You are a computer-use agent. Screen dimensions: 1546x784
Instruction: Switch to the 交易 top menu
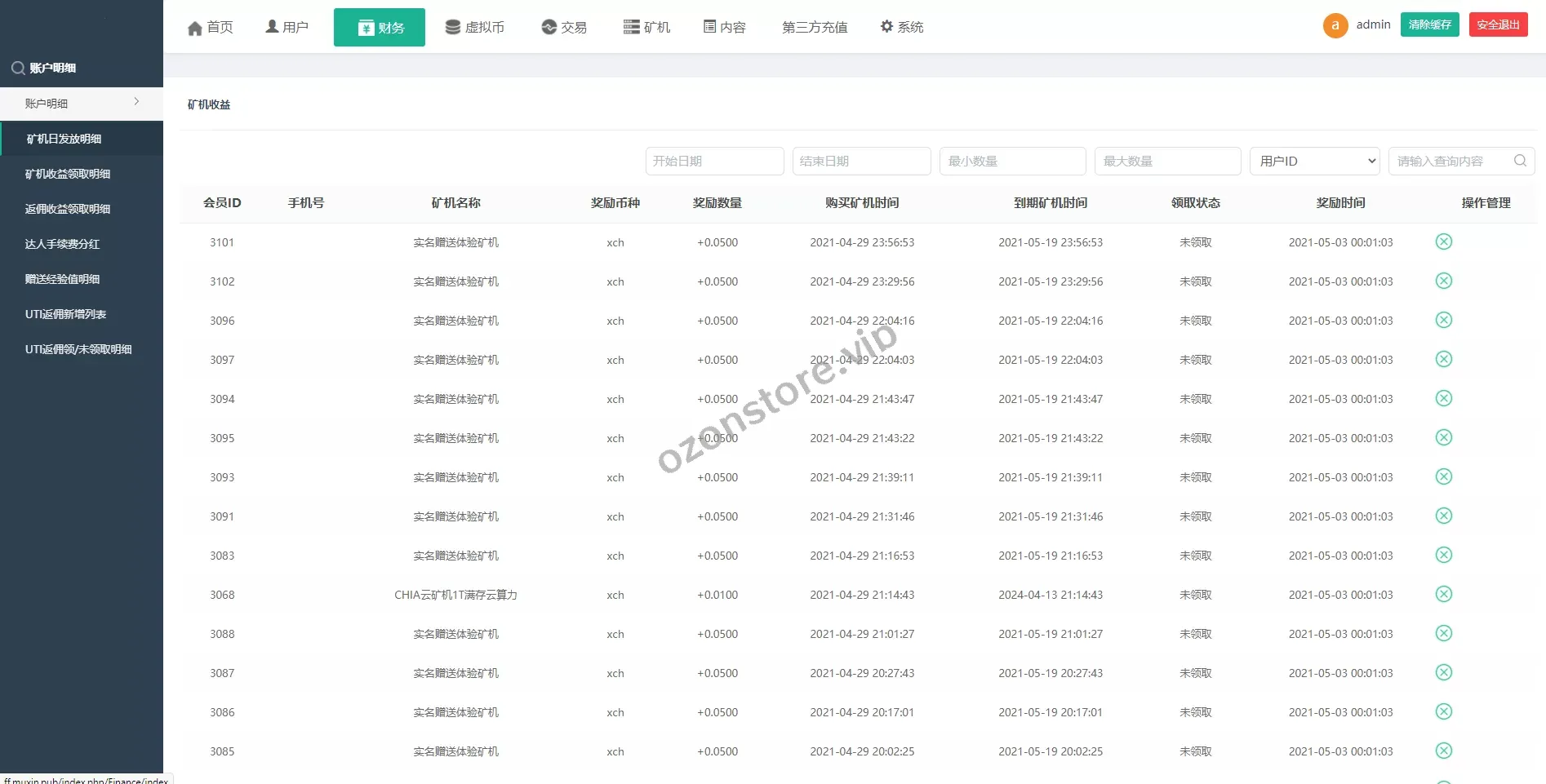pyautogui.click(x=564, y=28)
